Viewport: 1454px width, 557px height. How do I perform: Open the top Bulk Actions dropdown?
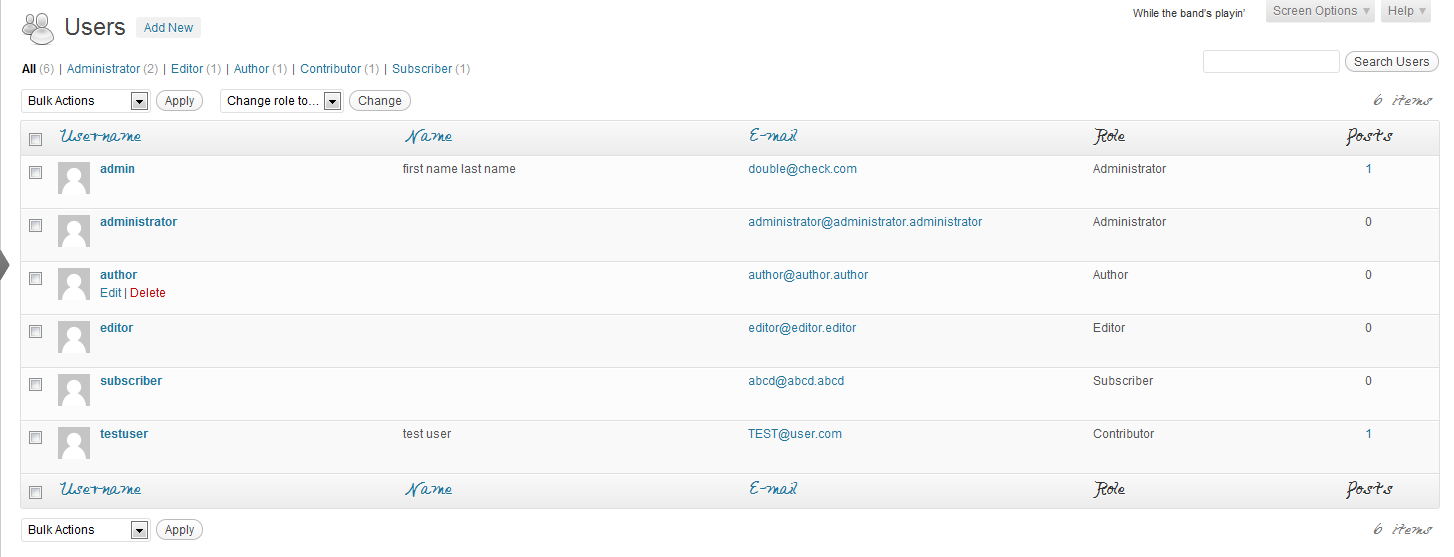point(85,101)
